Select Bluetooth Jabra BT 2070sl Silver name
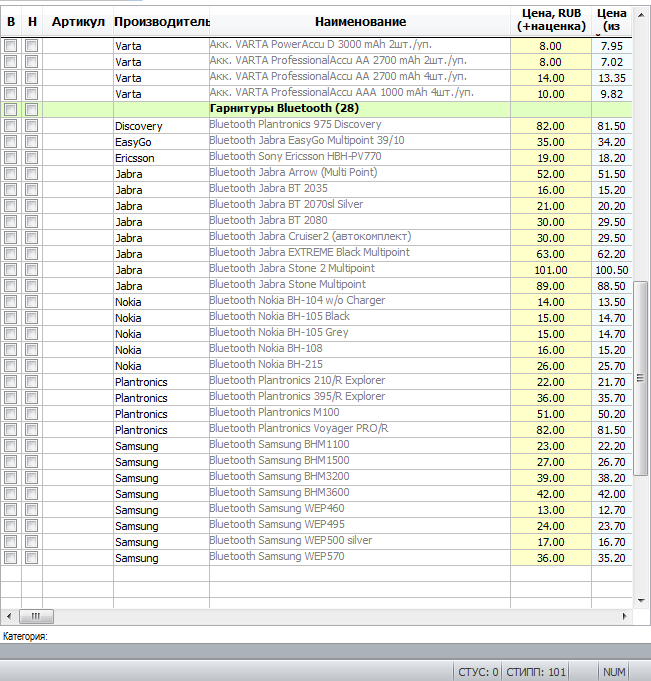Screen dimensions: 651x681 tap(286, 205)
